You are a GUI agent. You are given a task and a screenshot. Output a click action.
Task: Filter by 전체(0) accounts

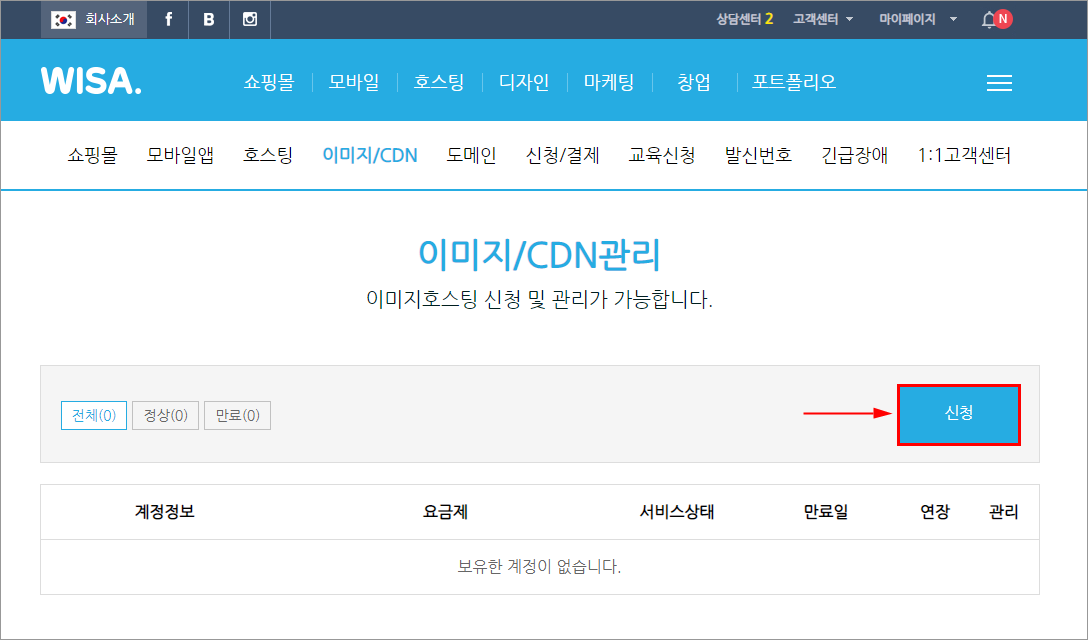pos(94,415)
